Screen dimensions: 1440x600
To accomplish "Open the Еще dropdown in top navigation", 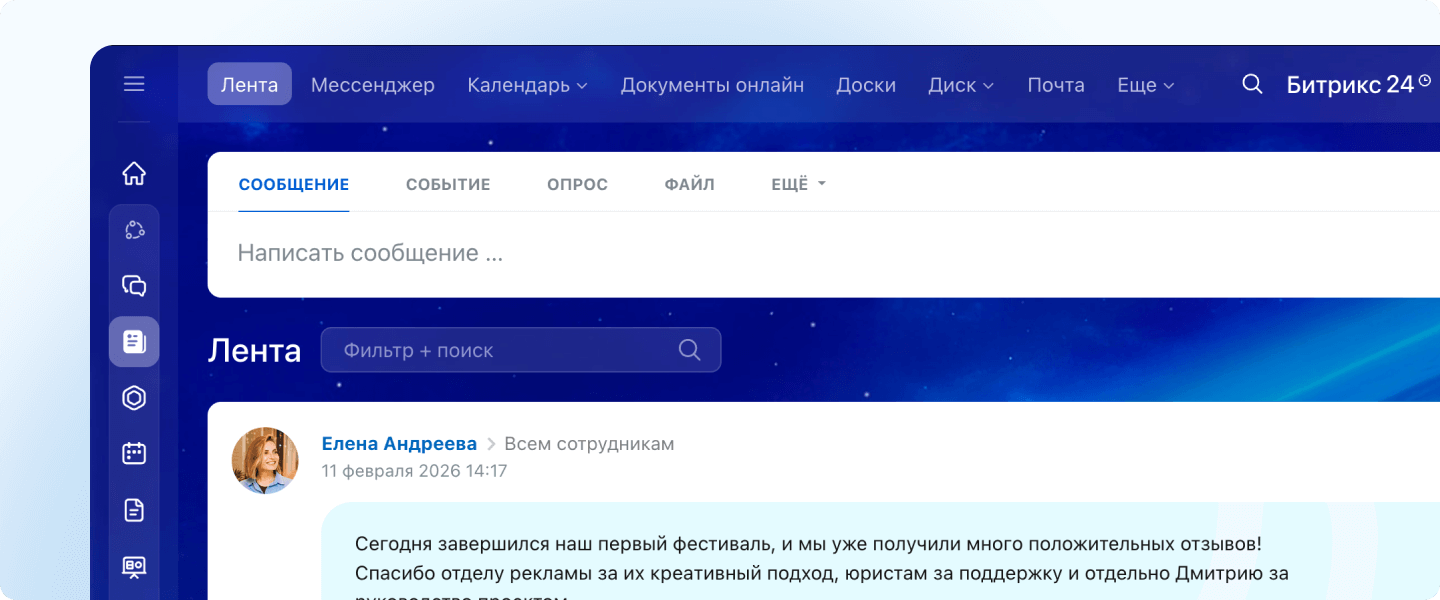I will point(1145,85).
